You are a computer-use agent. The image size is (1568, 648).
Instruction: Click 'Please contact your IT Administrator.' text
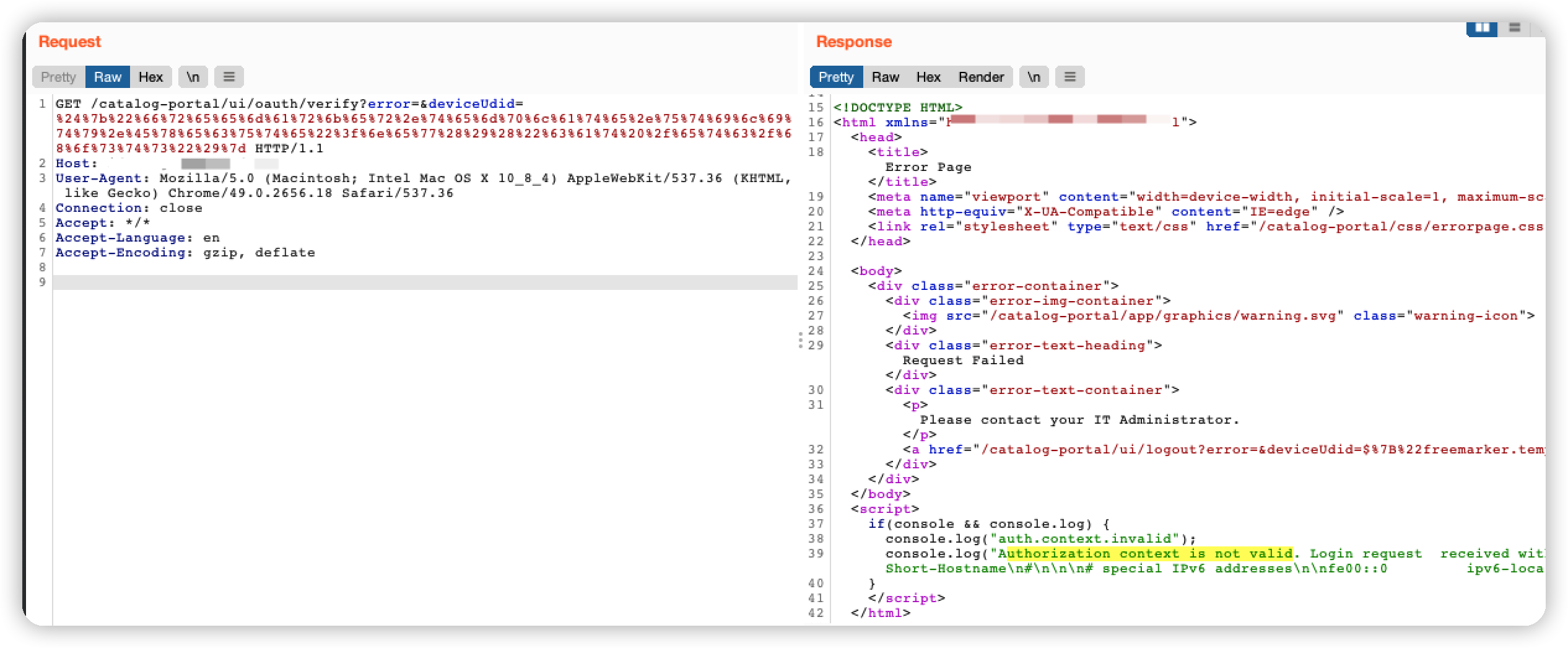[1079, 420]
